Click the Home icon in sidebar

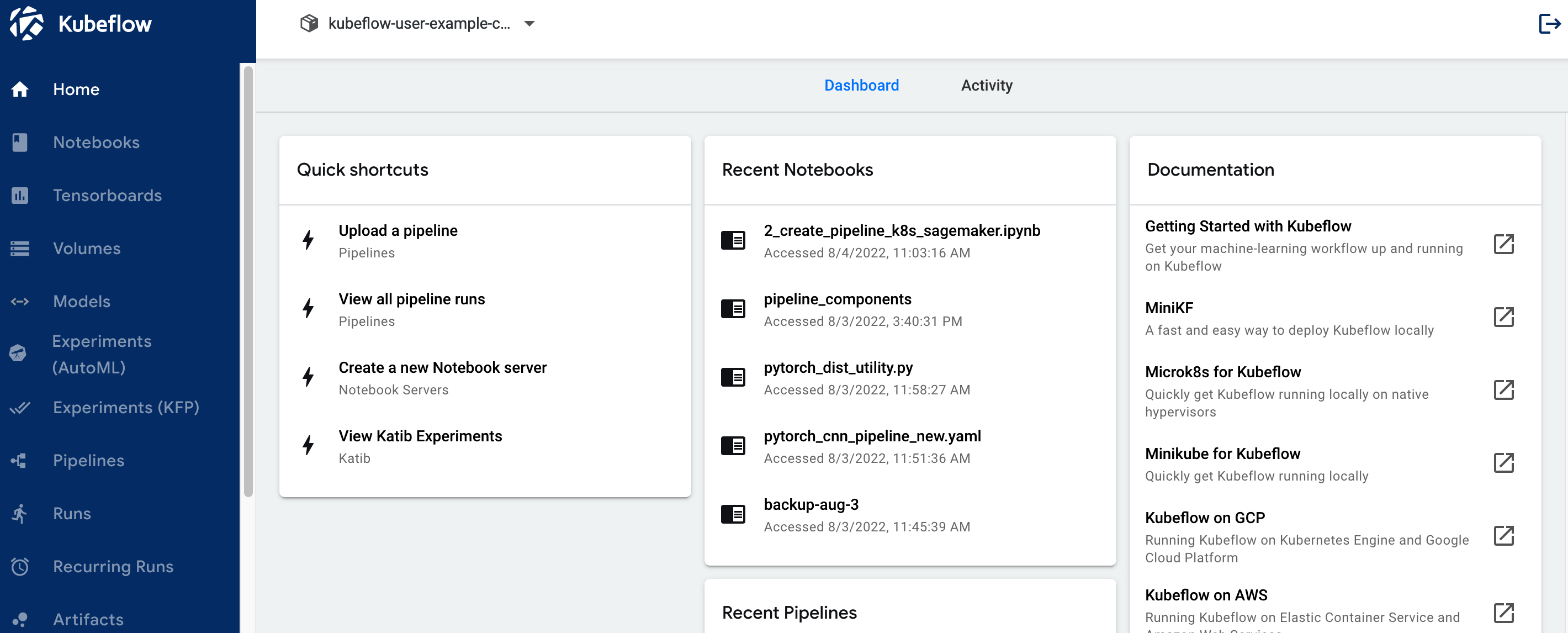[x=19, y=89]
